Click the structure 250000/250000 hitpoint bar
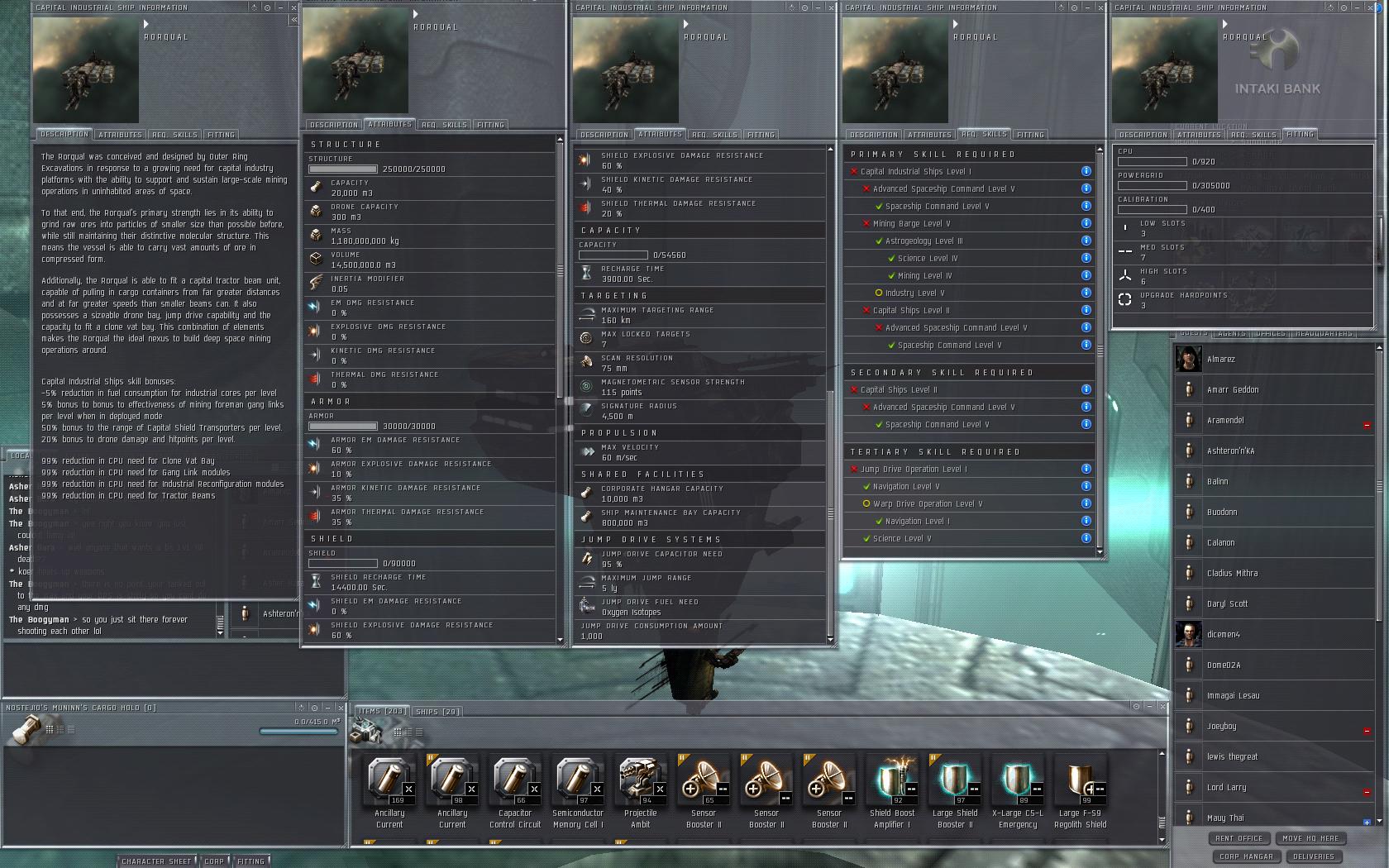 tap(342, 169)
